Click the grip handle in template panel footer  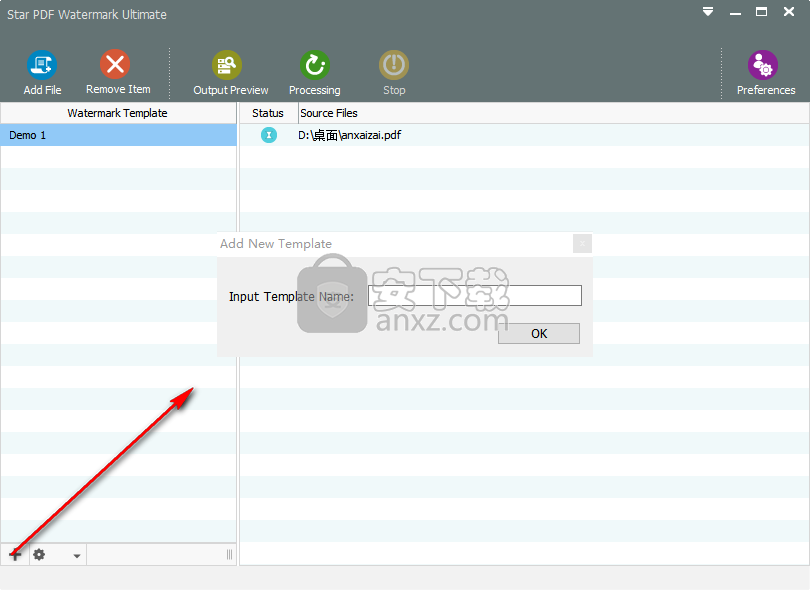point(229,555)
